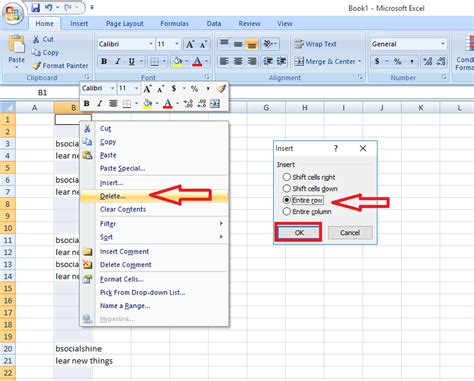Open ribbon Borders dropdown arrow
474x381 pixels.
point(164,61)
